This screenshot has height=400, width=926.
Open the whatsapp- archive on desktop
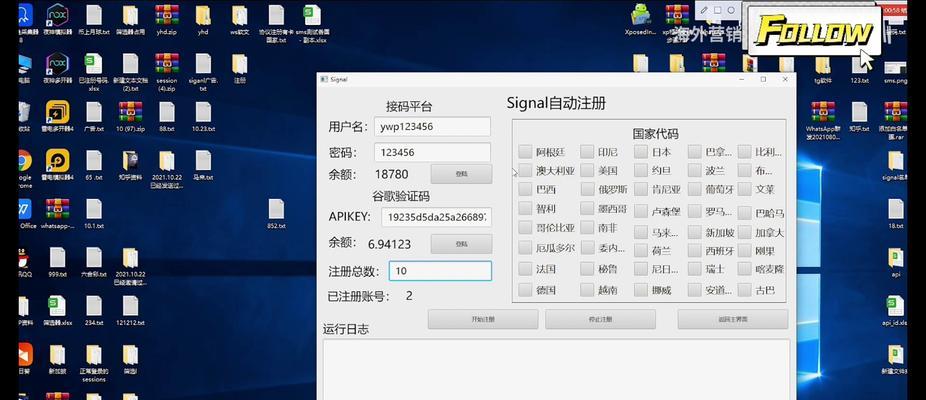57,213
